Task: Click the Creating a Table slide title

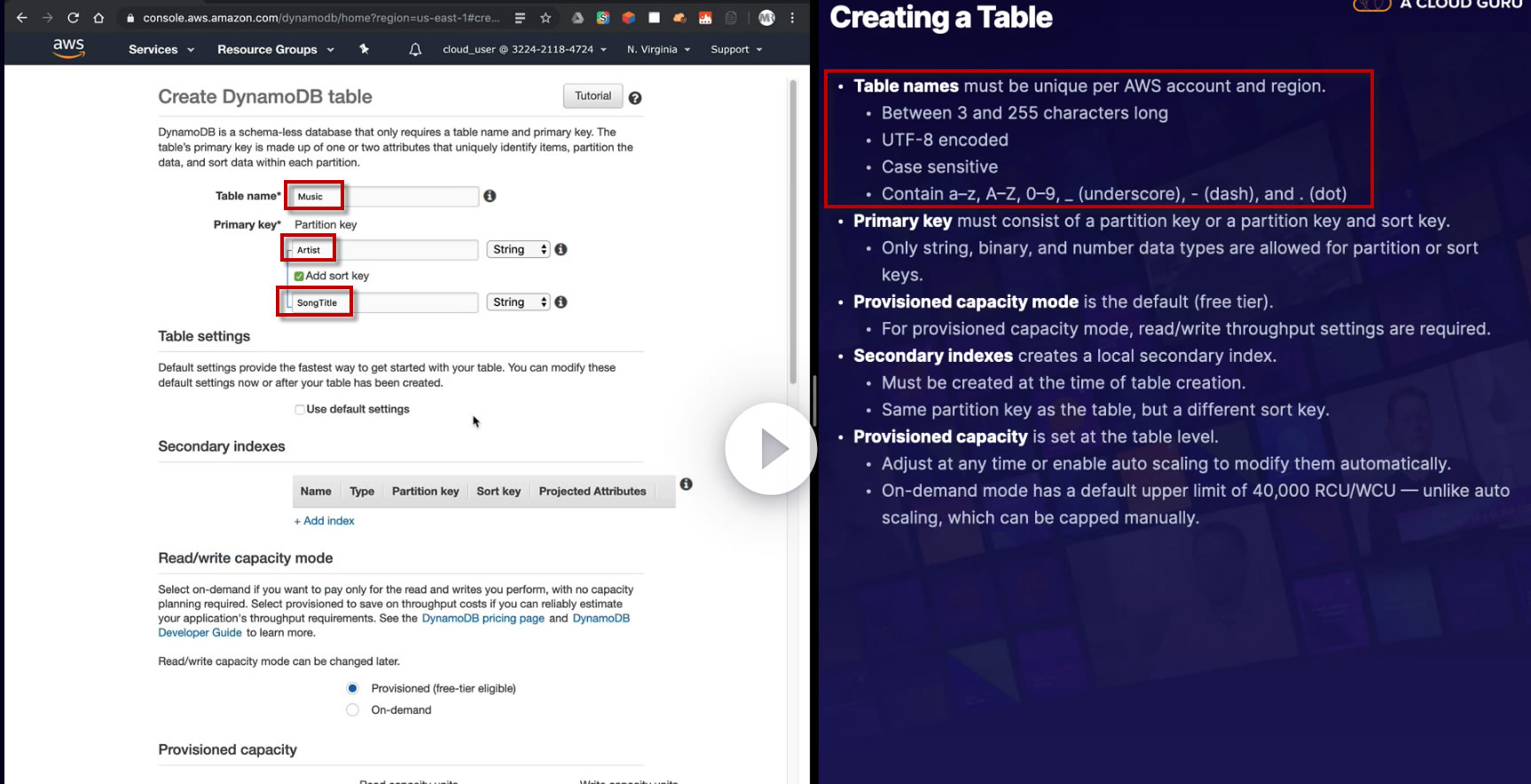Action: [941, 17]
